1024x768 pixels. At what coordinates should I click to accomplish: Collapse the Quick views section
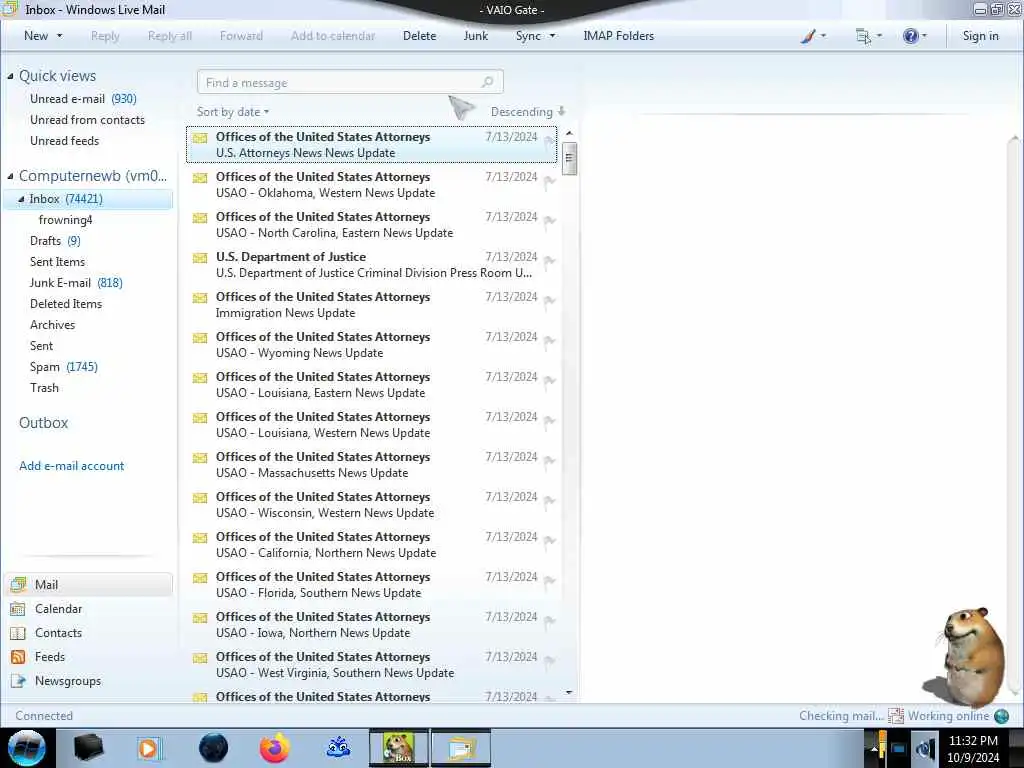click(x=10, y=76)
